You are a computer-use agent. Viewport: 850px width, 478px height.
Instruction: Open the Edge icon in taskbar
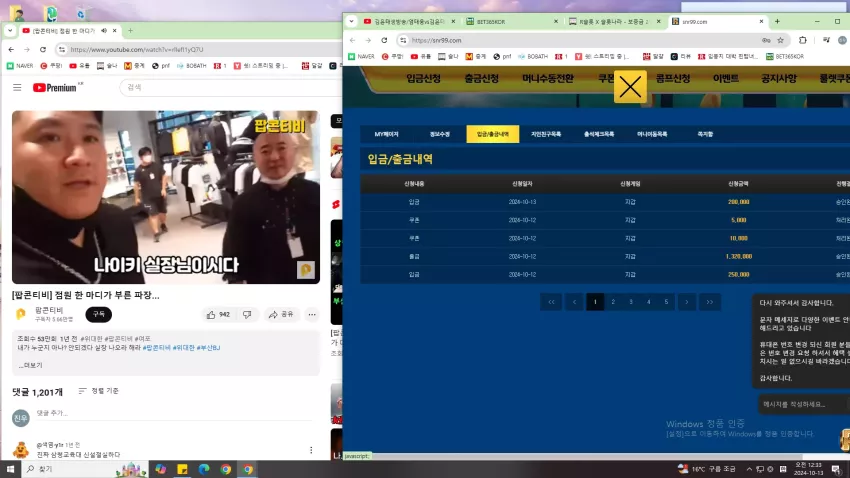click(204, 469)
